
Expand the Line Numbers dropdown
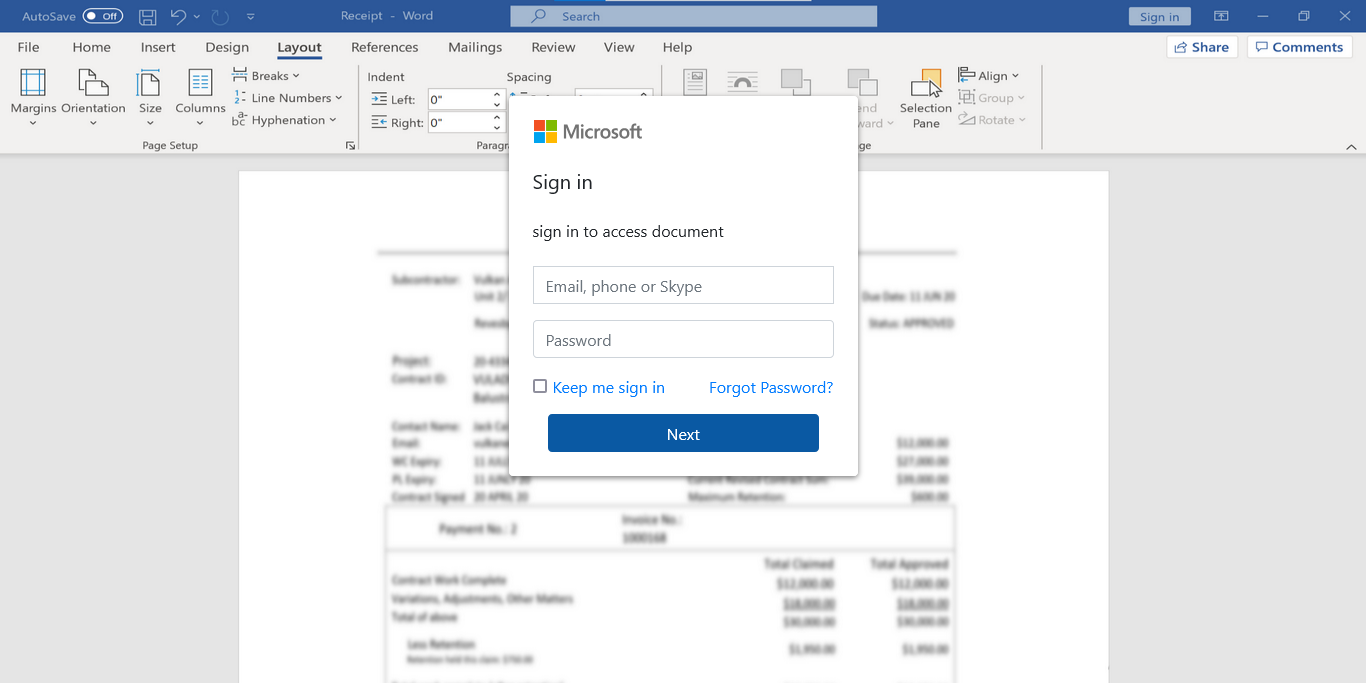pyautogui.click(x=288, y=98)
